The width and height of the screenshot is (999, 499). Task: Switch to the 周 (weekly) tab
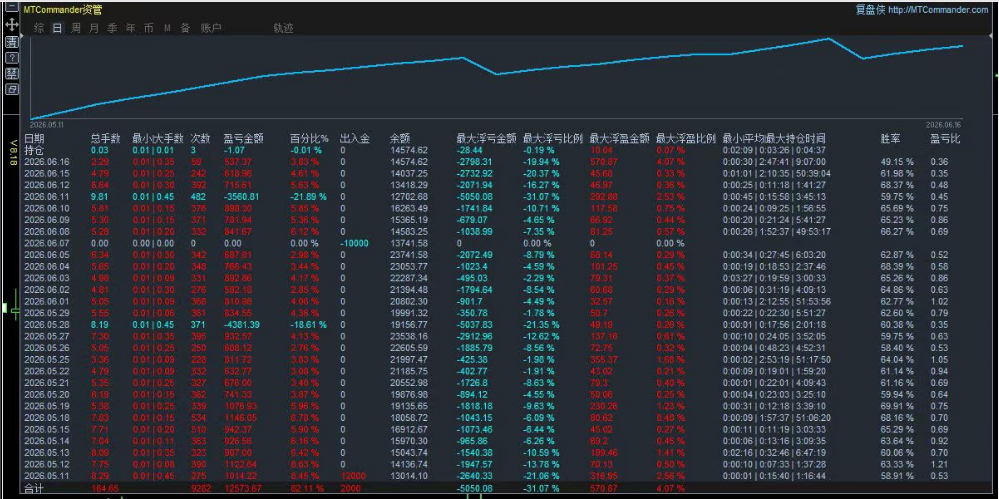[76, 28]
